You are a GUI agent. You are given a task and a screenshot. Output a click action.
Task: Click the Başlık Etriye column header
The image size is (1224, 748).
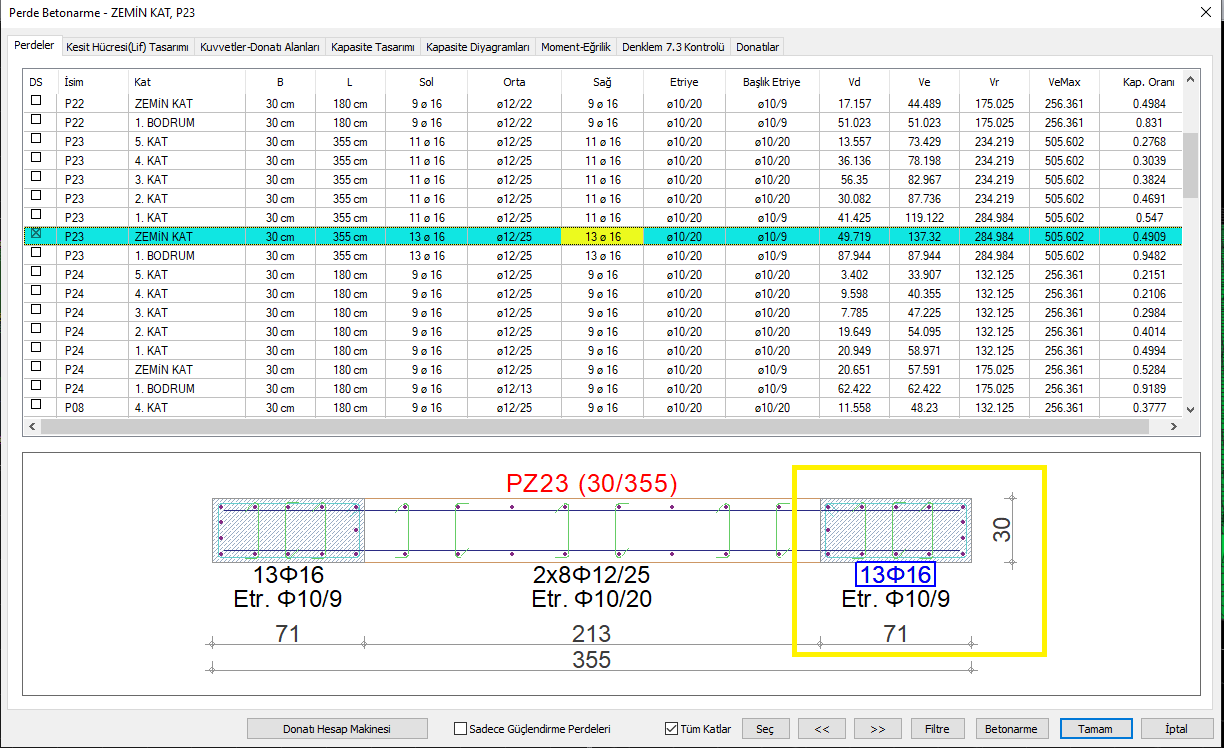774,82
